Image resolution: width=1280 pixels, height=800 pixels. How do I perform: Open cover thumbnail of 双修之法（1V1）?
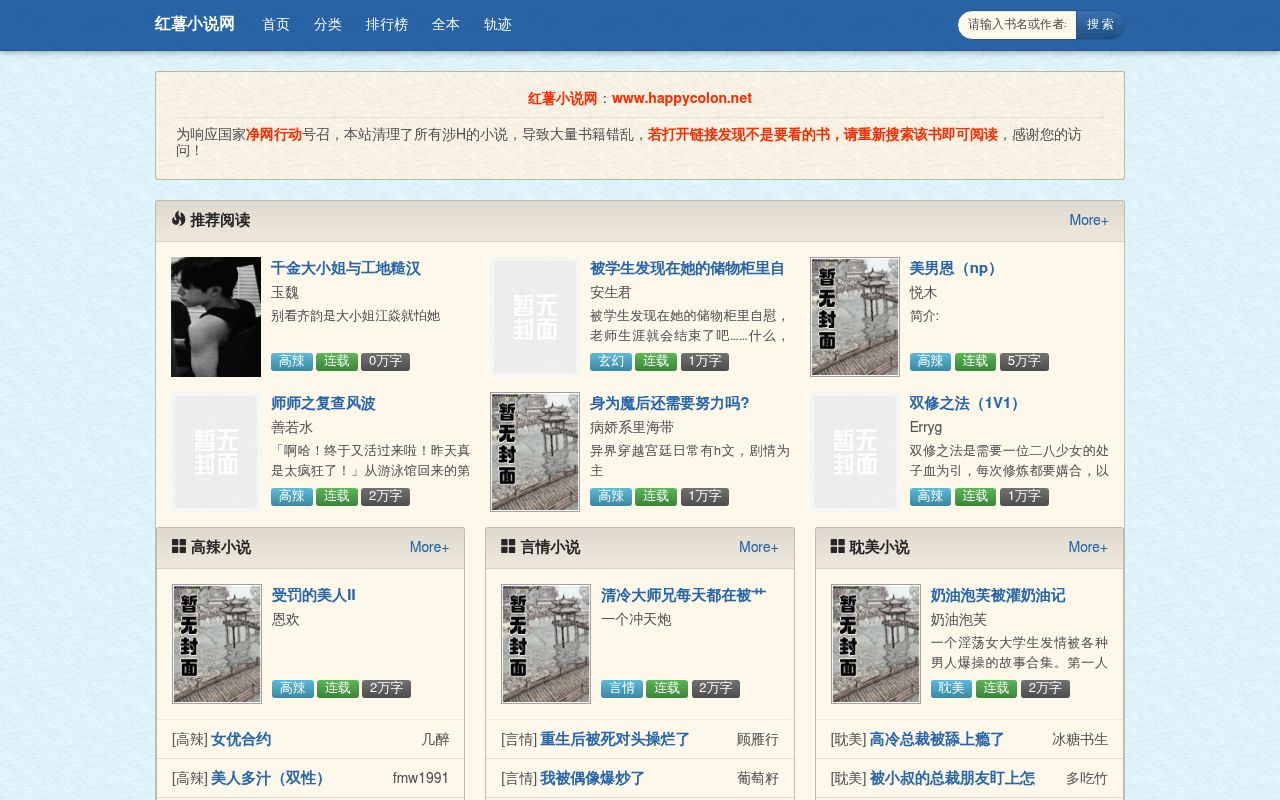coord(855,452)
